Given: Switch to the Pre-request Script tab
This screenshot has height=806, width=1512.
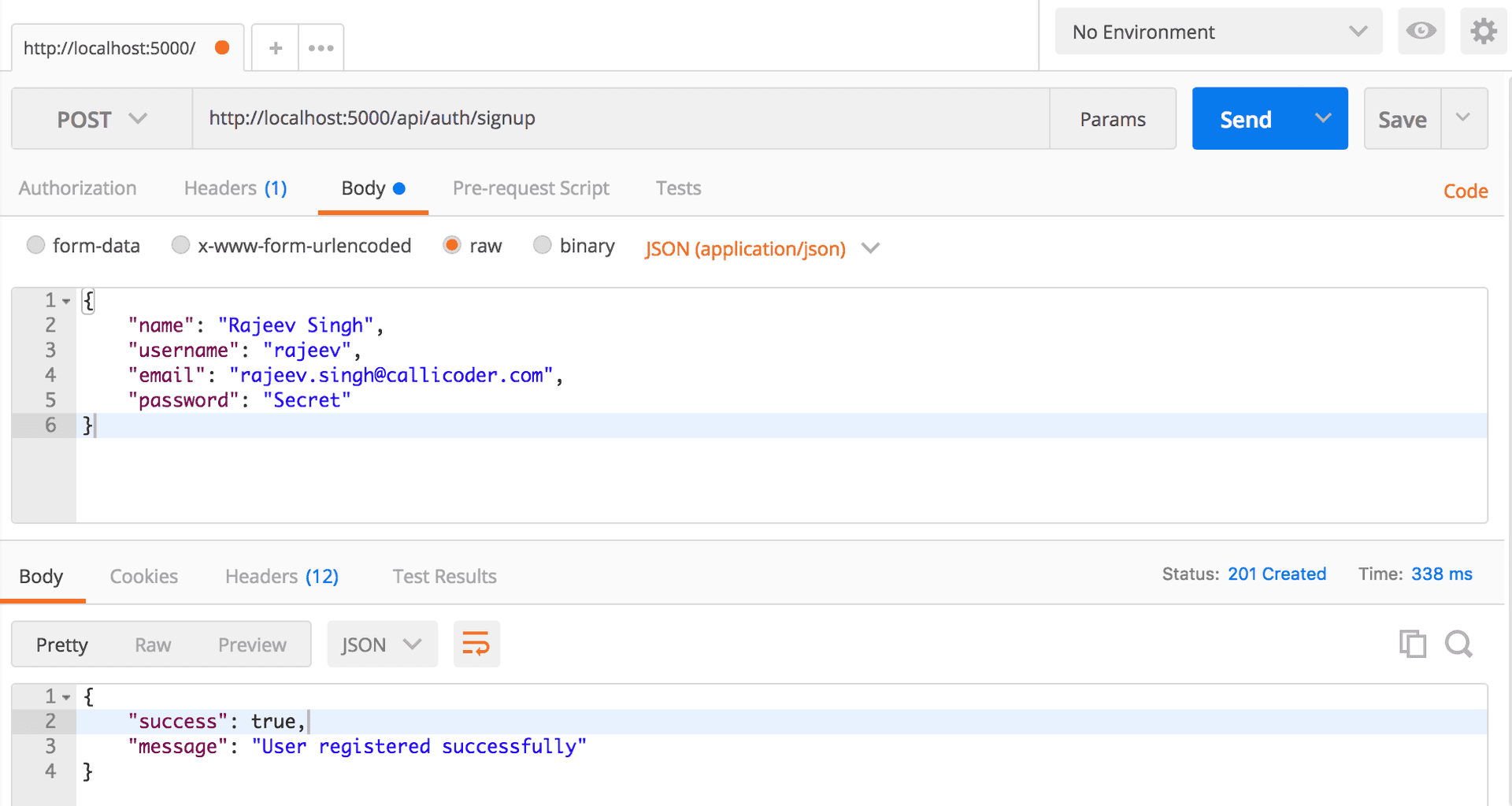Looking at the screenshot, I should click(x=531, y=188).
